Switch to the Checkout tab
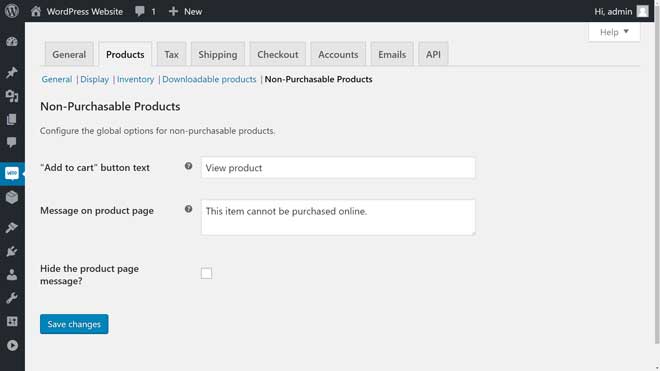Image resolution: width=660 pixels, height=371 pixels. click(x=277, y=54)
